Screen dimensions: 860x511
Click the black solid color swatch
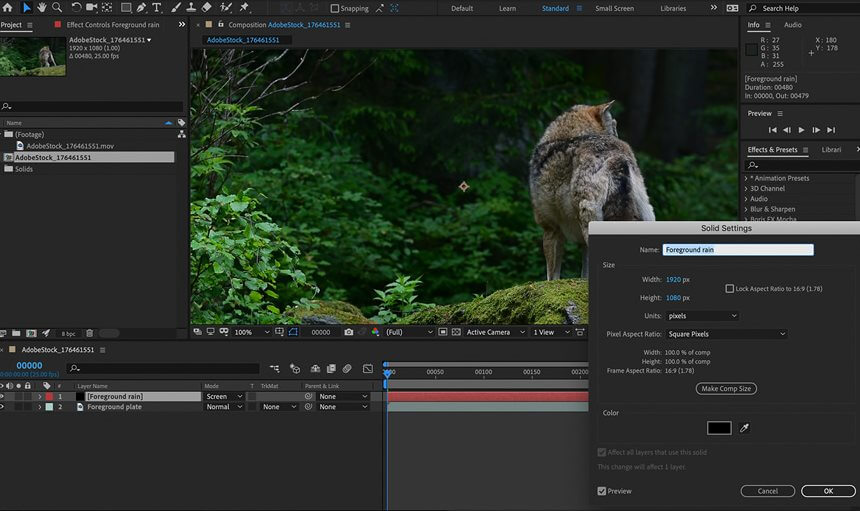[719, 428]
